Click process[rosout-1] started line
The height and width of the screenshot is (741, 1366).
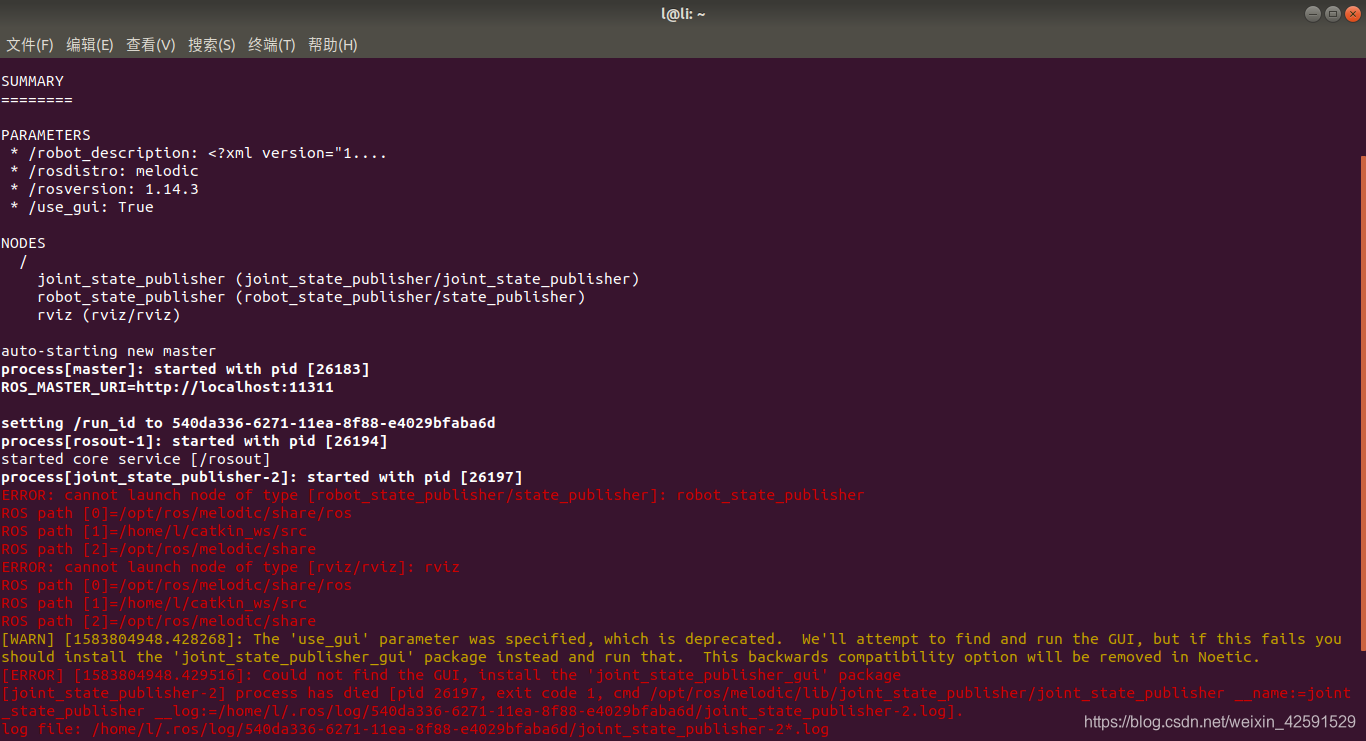click(194, 441)
